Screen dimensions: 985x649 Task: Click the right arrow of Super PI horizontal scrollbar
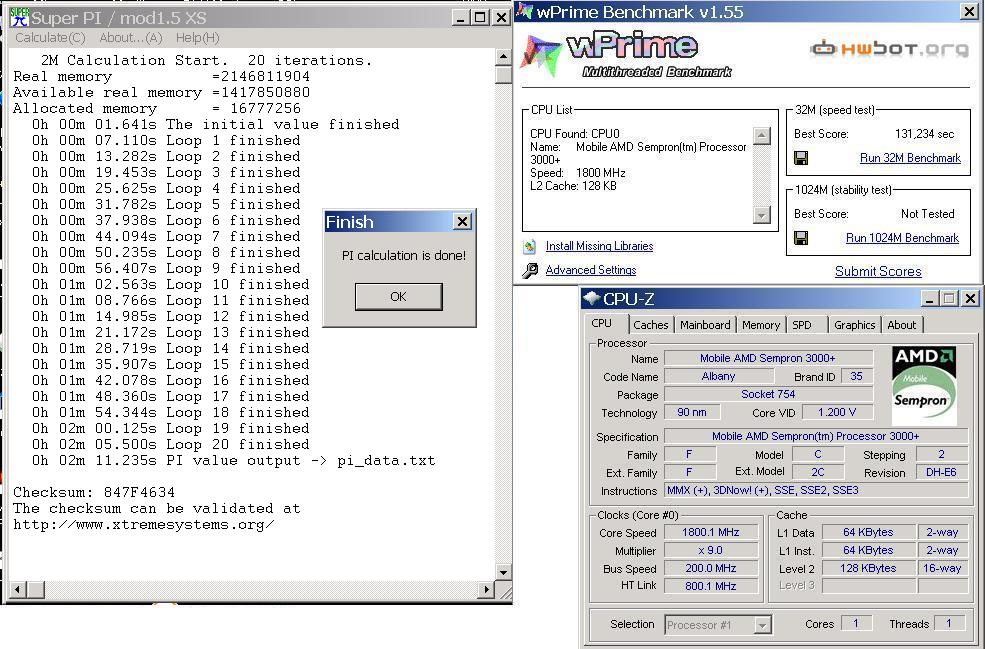pos(486,590)
